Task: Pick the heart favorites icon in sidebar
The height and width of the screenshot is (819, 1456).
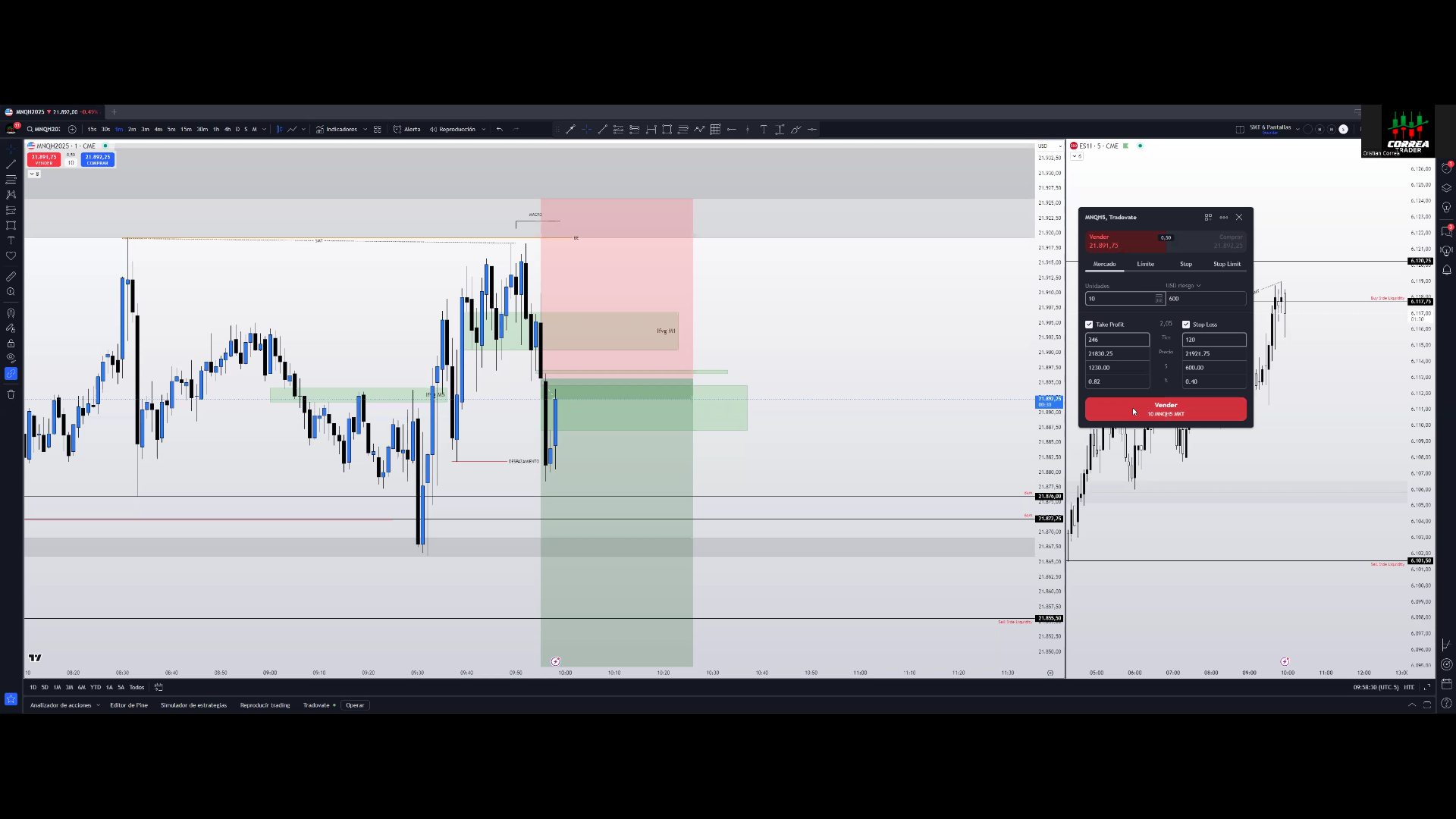Action: [11, 256]
